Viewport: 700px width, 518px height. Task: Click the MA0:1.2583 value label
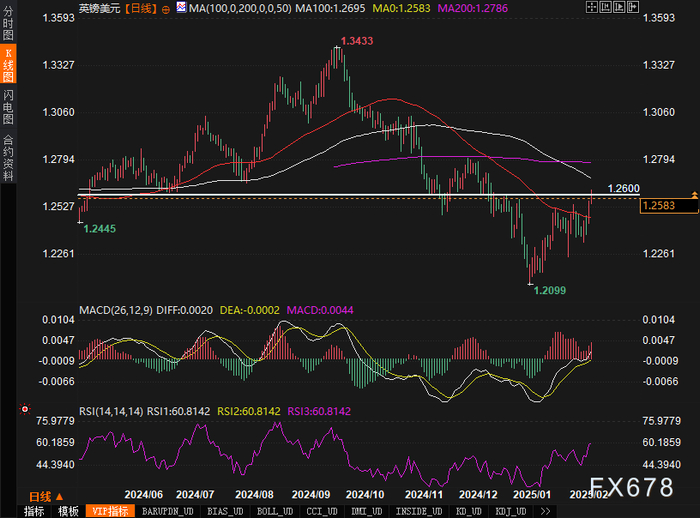pos(401,8)
